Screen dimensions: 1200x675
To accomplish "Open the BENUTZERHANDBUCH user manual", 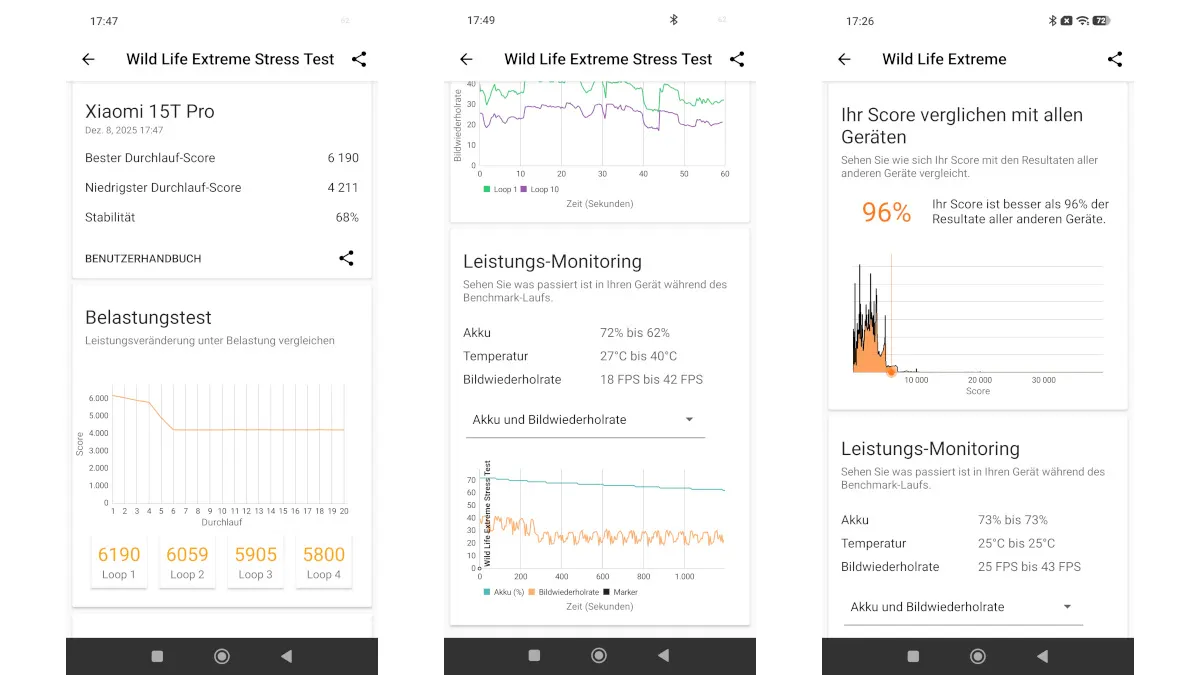I will [x=143, y=258].
